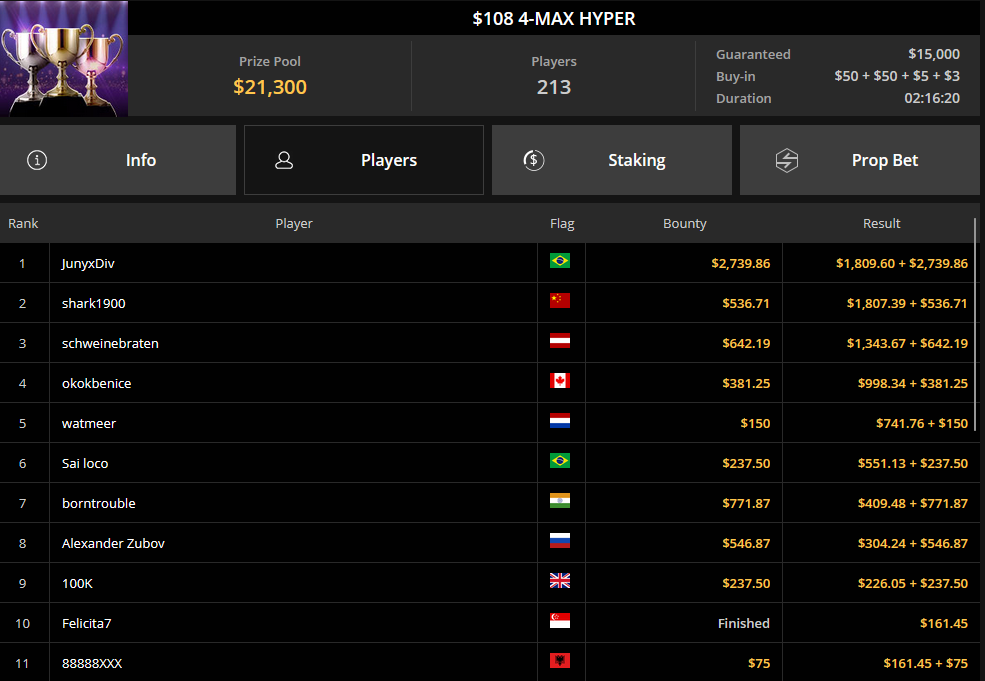Click okokbenice's Canada flag
This screenshot has width=985, height=681.
click(560, 381)
